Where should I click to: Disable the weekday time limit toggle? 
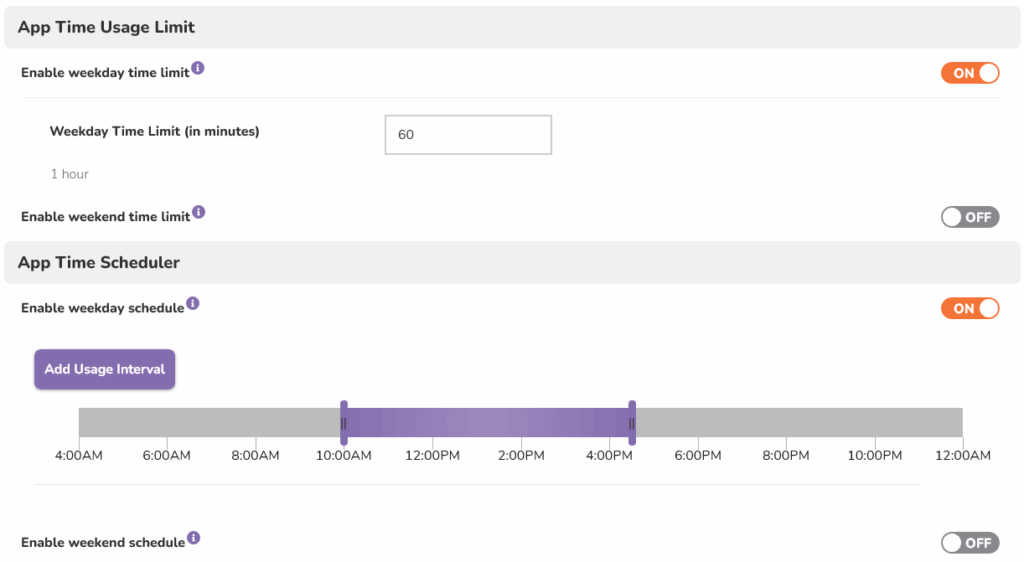click(x=969, y=73)
